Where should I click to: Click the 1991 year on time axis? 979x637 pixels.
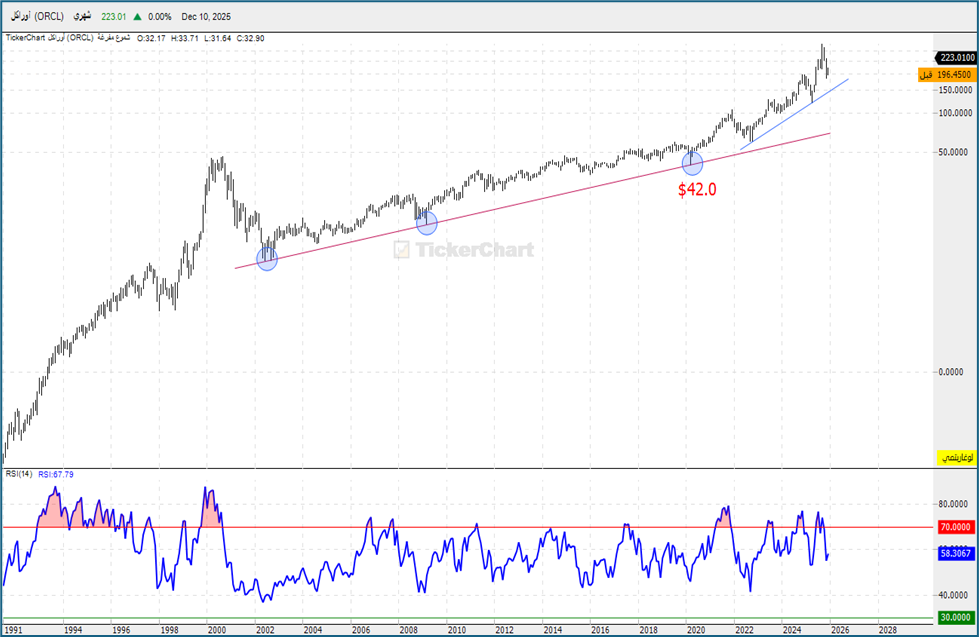click(12, 630)
